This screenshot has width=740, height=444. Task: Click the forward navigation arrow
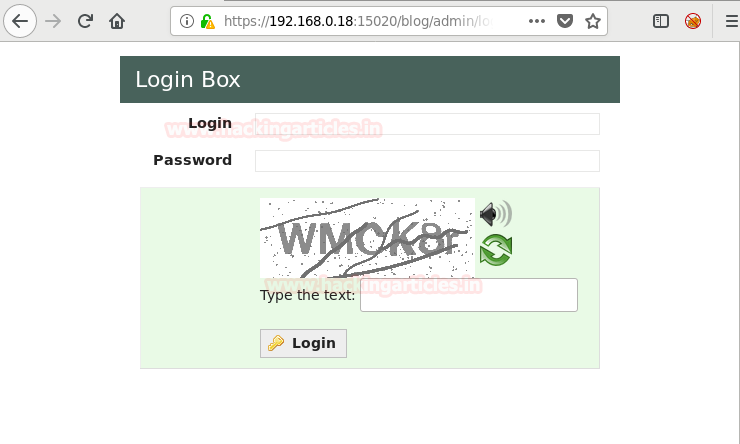(53, 21)
